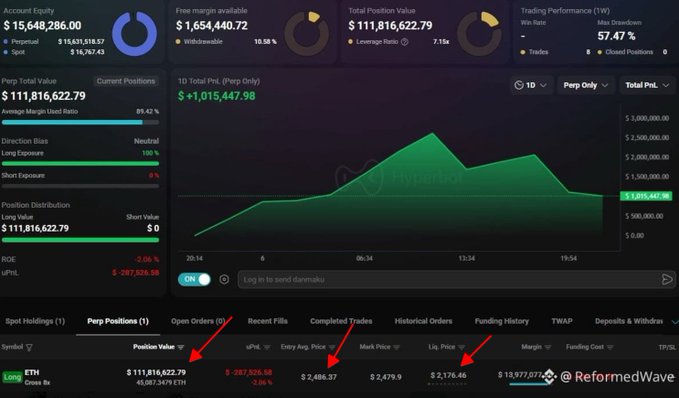Viewport: 679px width, 398px height.
Task: Click the Total Position Value donut chart
Action: (479, 33)
